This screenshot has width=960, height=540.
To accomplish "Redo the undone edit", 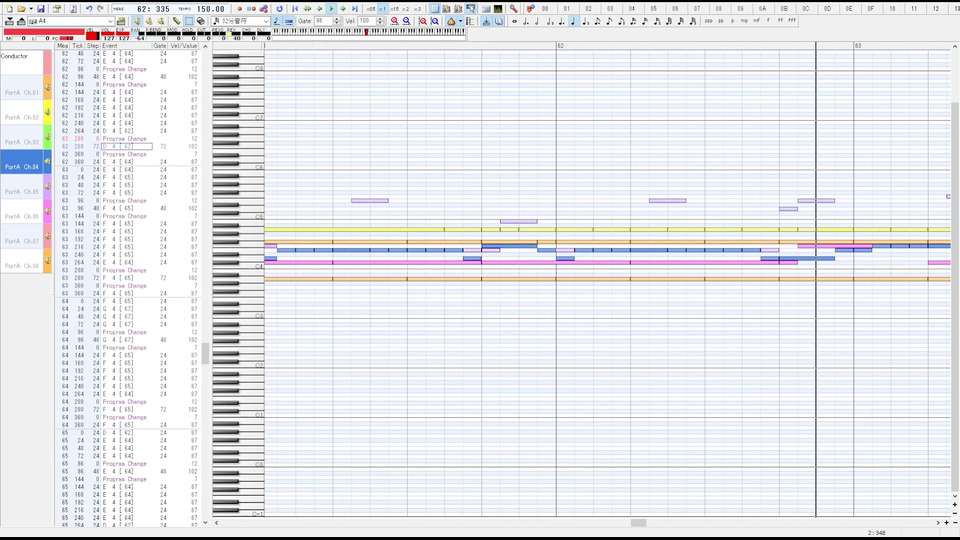I will coord(100,9).
